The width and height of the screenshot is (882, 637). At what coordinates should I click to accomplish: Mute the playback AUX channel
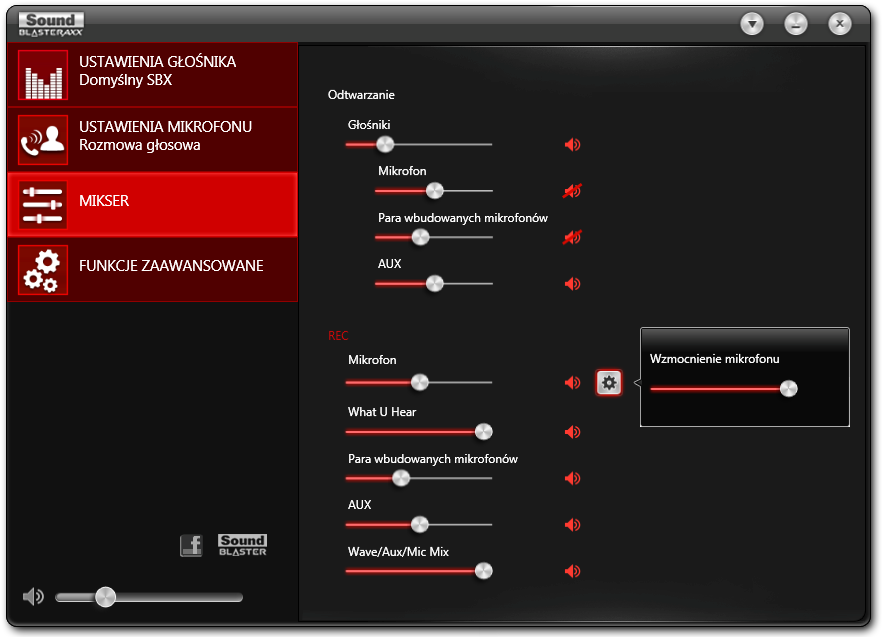point(572,284)
